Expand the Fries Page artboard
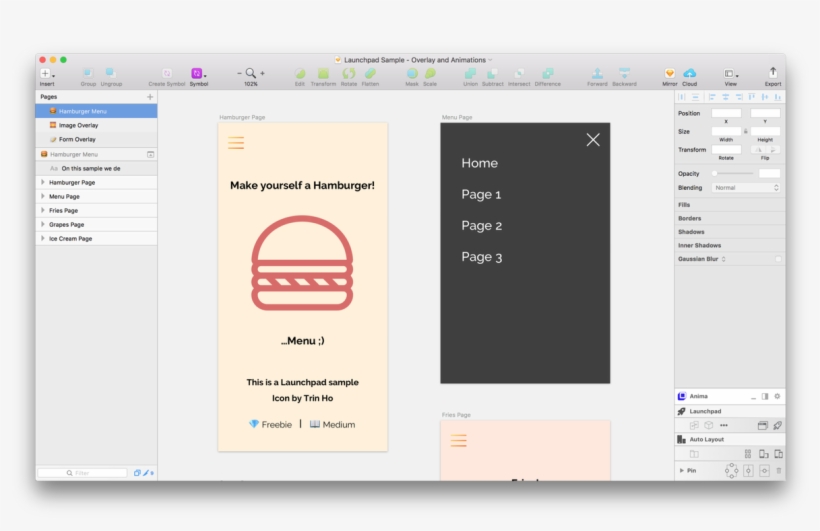 pyautogui.click(x=43, y=210)
